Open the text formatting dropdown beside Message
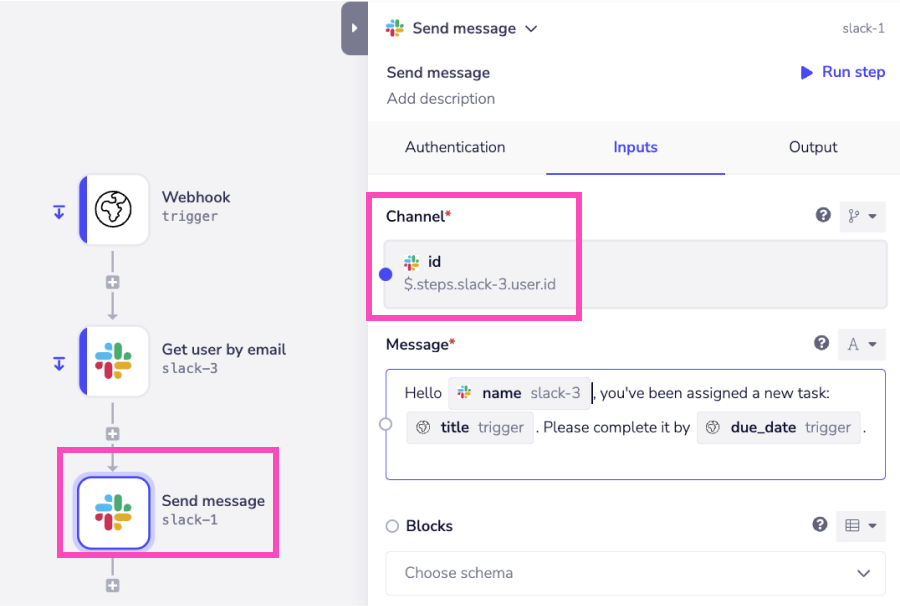The height and width of the screenshot is (606, 900). point(861,343)
